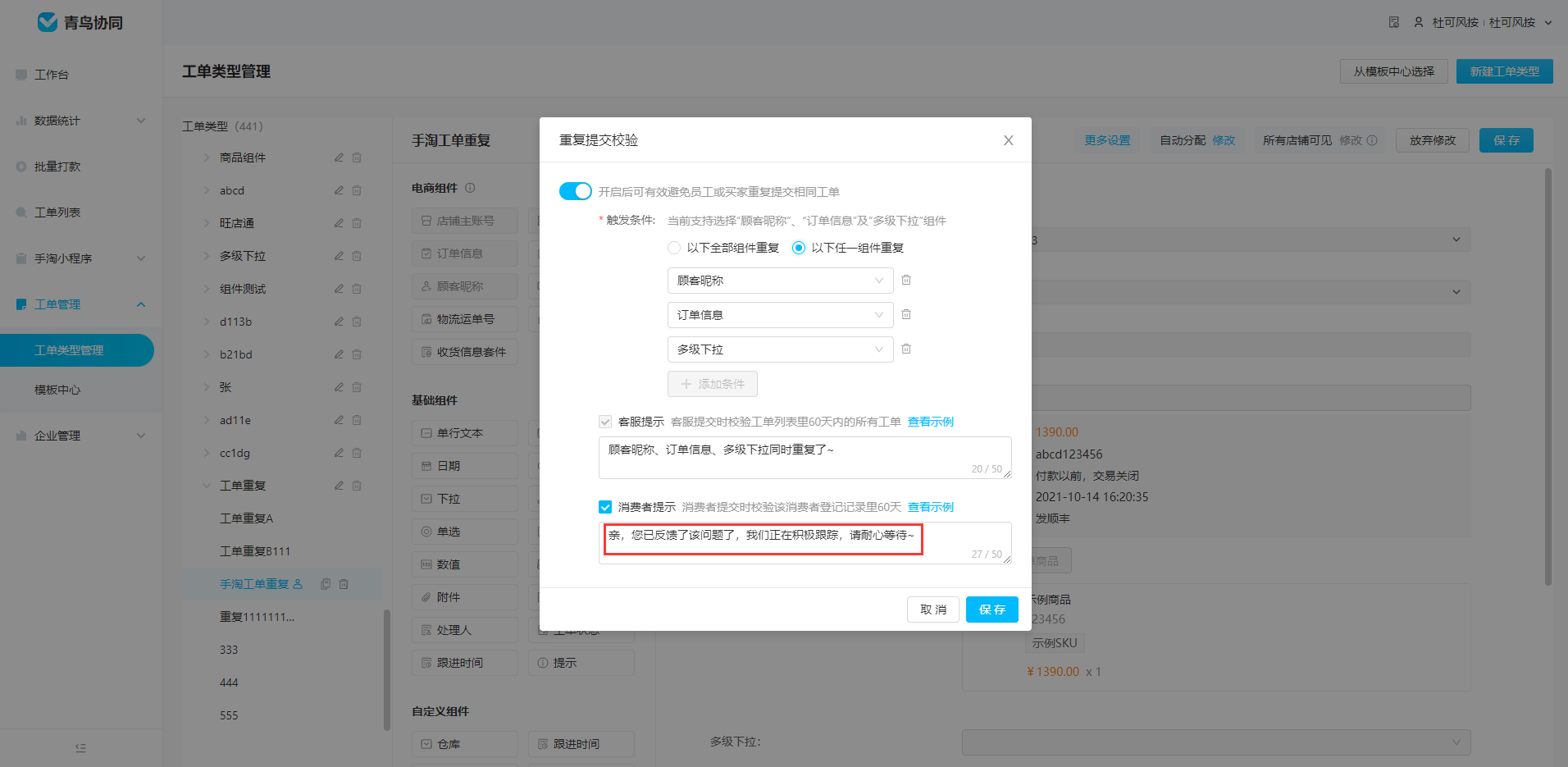The image size is (1568, 767).
Task: Cancel the 重复提交校验 dialog
Action: pyautogui.click(x=932, y=609)
